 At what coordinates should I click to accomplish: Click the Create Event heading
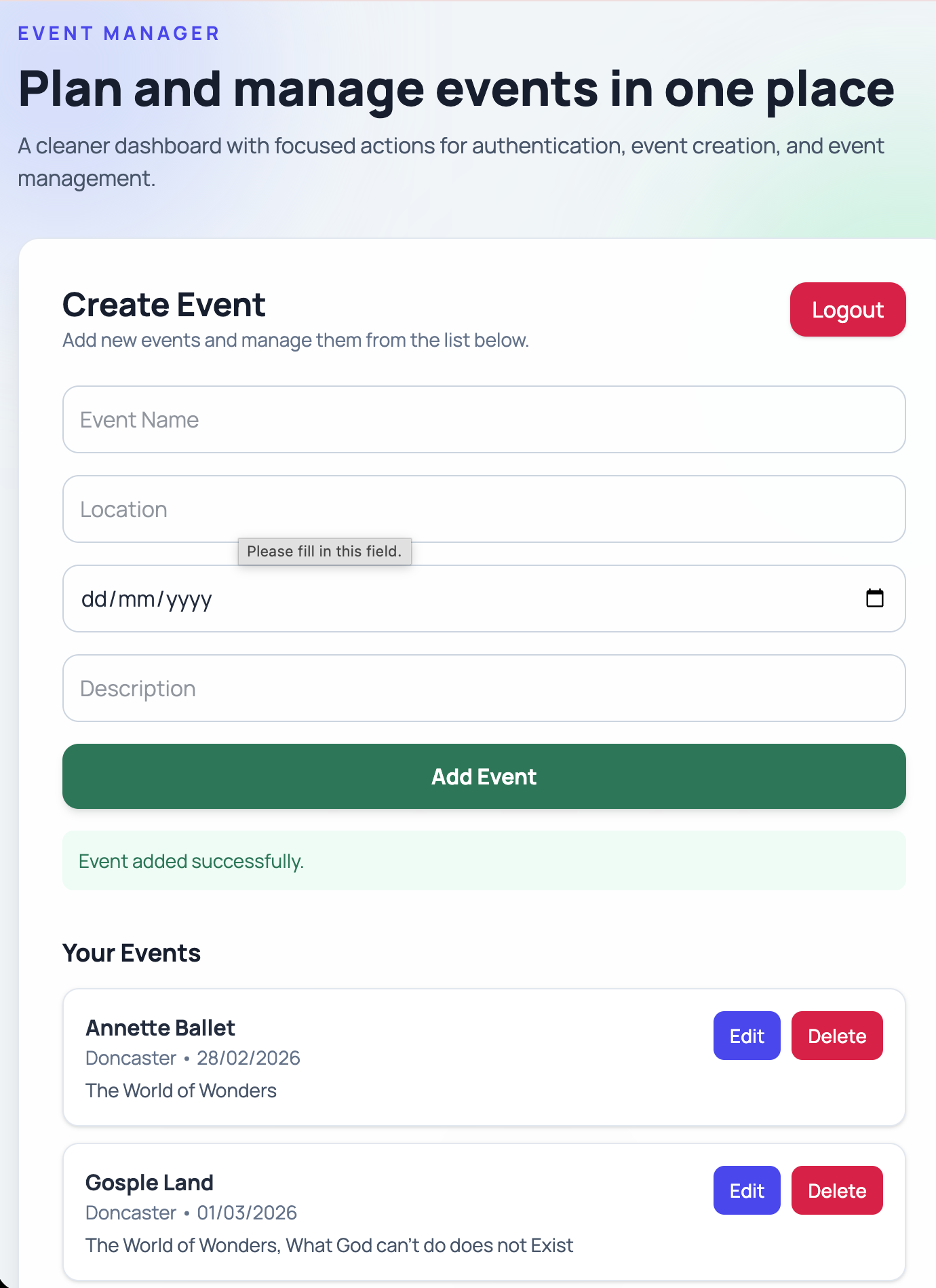(164, 305)
